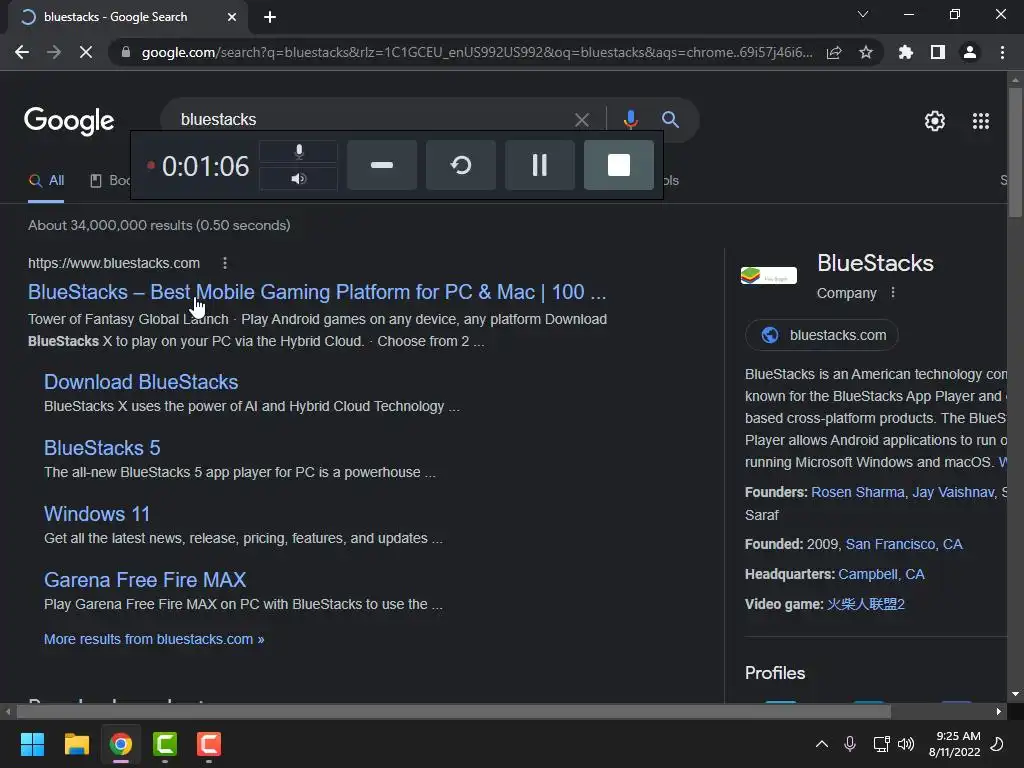This screenshot has width=1024, height=768.
Task: Follow the Jay Vaishnav founder link
Action: [x=953, y=492]
